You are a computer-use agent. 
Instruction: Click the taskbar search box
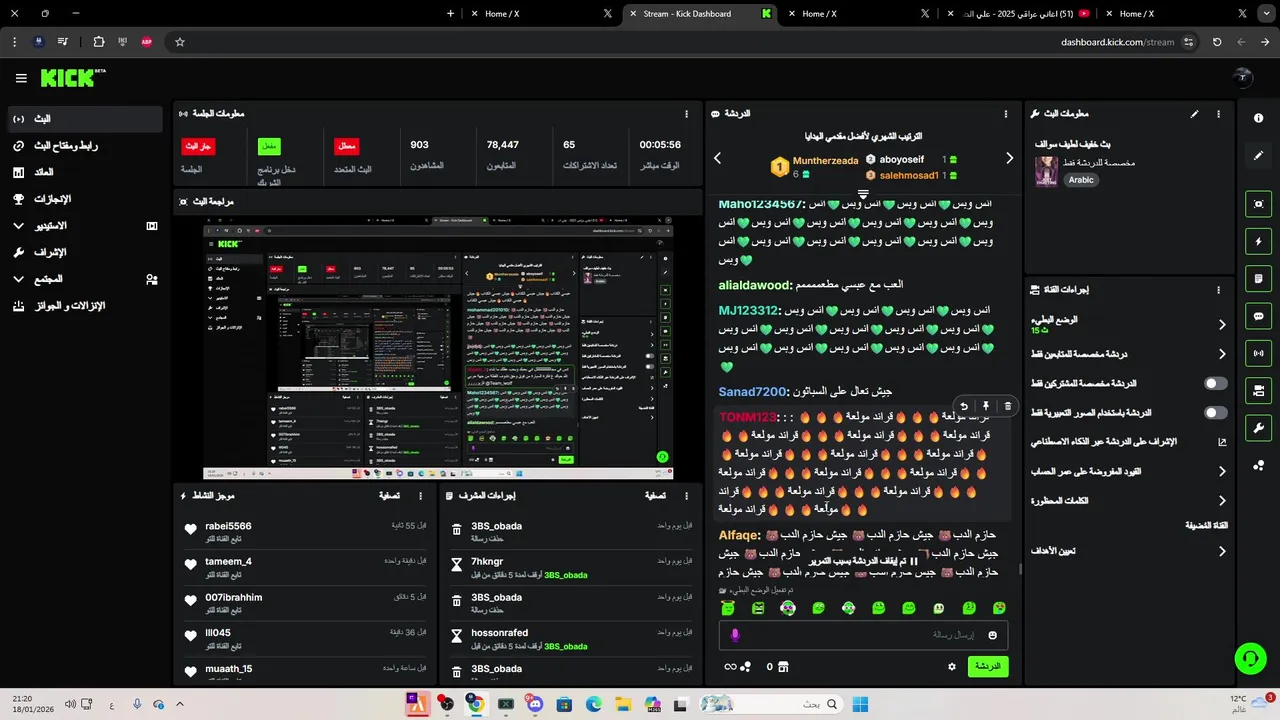[x=770, y=704]
